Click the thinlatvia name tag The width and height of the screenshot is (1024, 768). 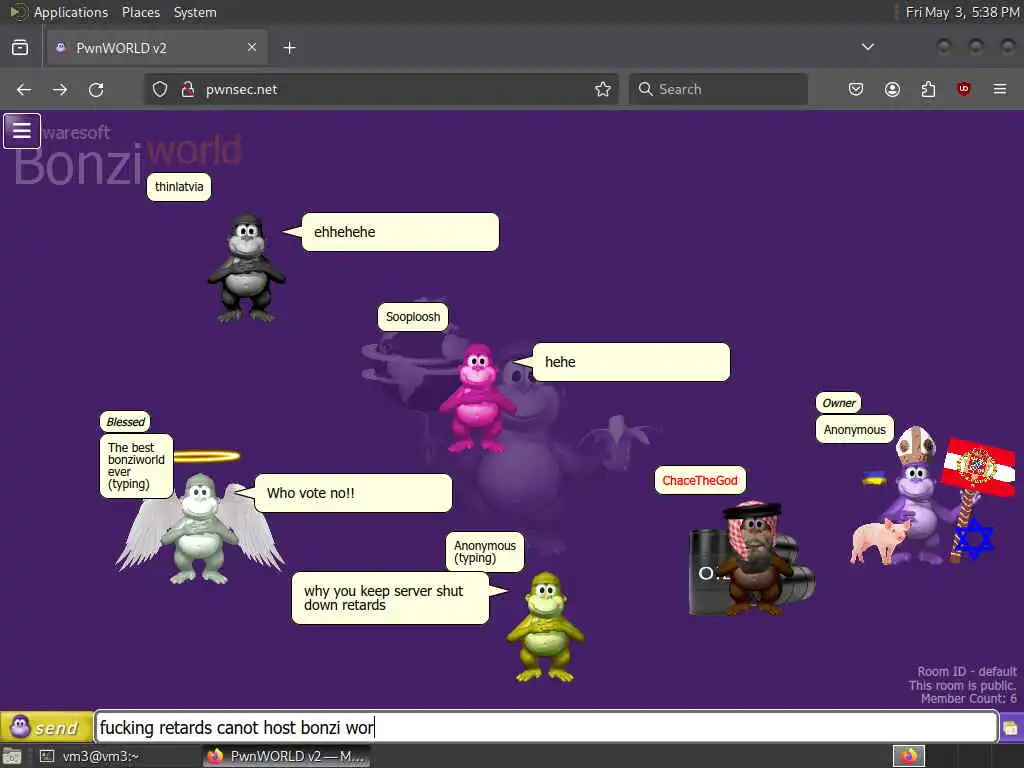[179, 187]
